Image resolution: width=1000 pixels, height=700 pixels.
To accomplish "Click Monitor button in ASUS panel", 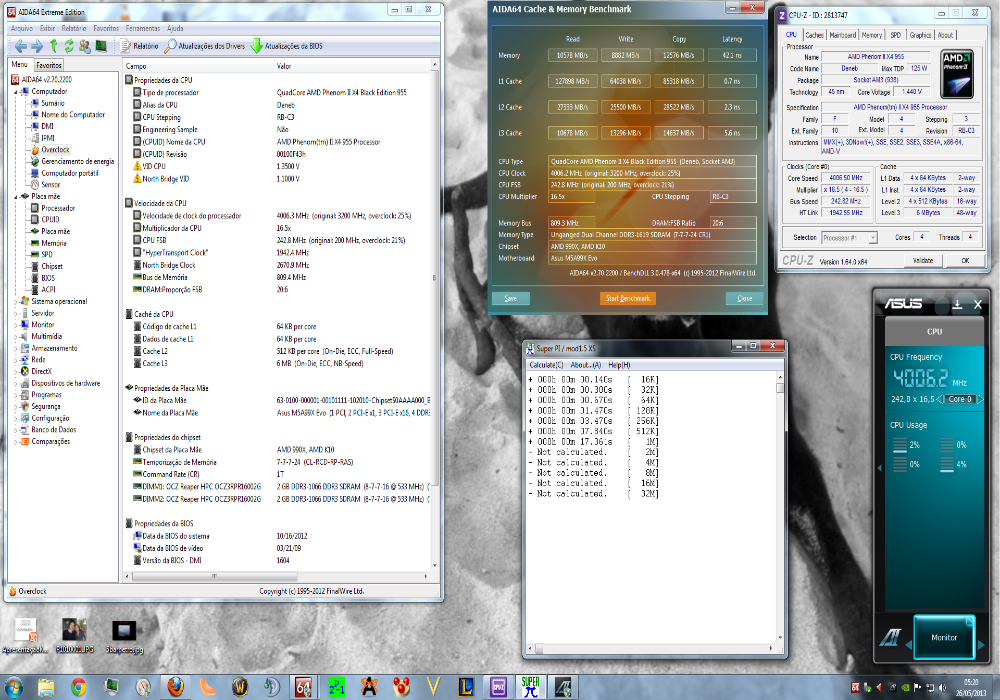I will coord(944,637).
